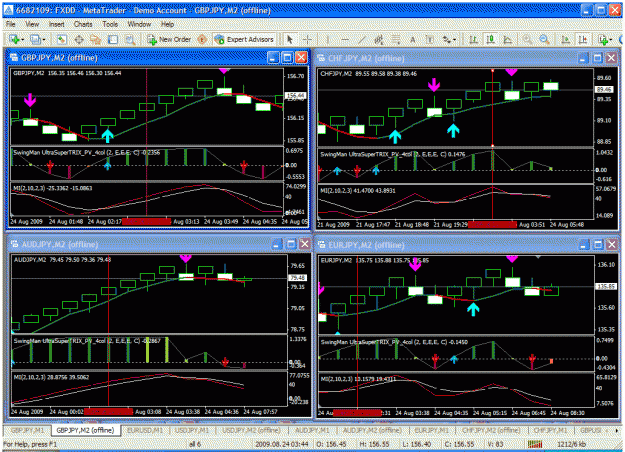
Task: Switch to bar chart display
Action: [473, 39]
